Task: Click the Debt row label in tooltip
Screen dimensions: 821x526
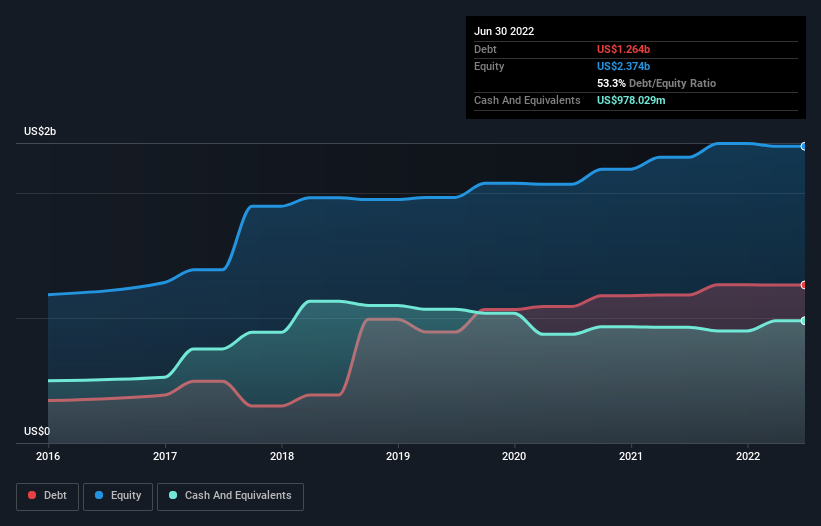Action: 485,49
